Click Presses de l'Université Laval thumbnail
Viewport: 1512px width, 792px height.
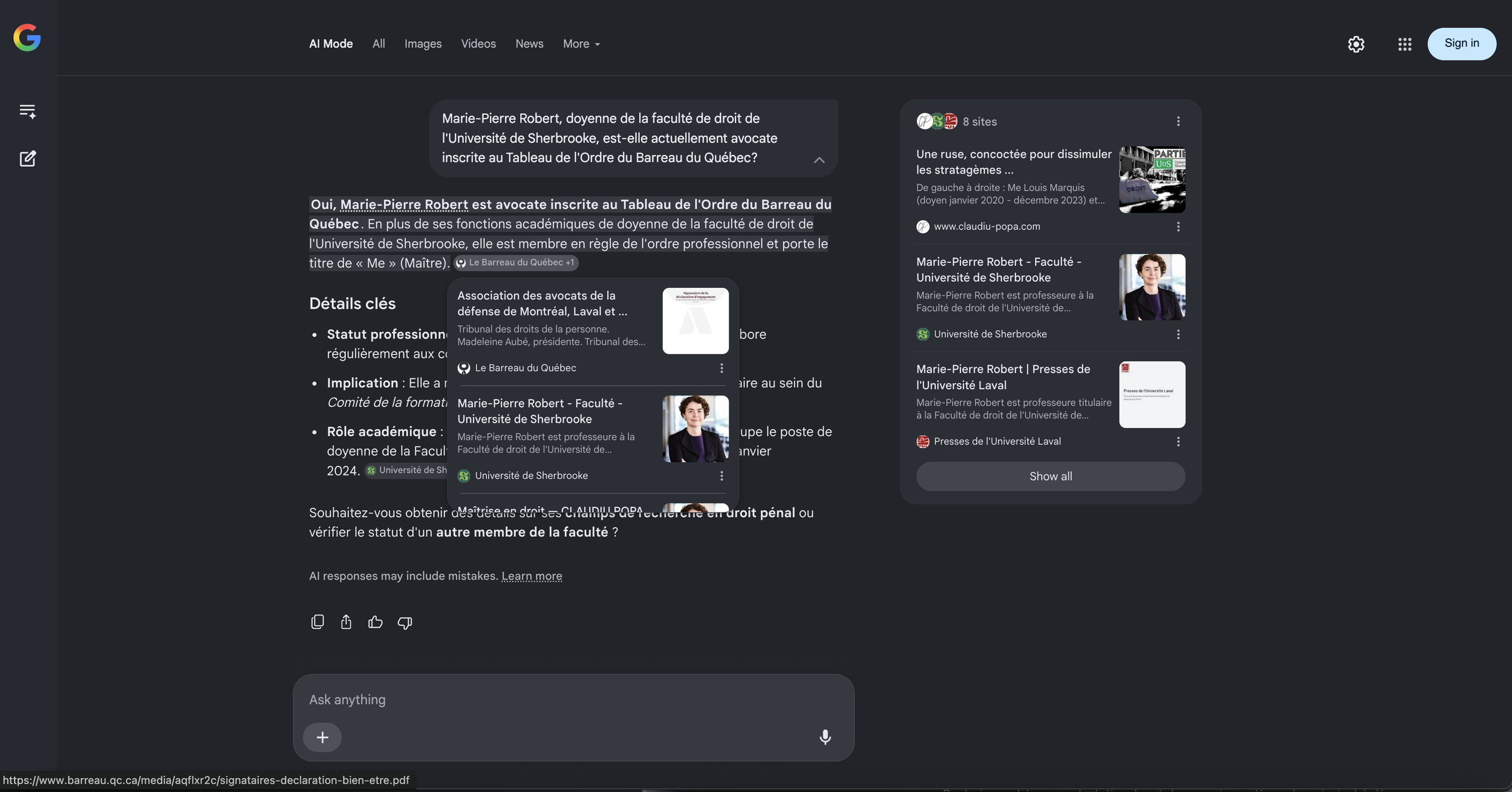[1152, 395]
